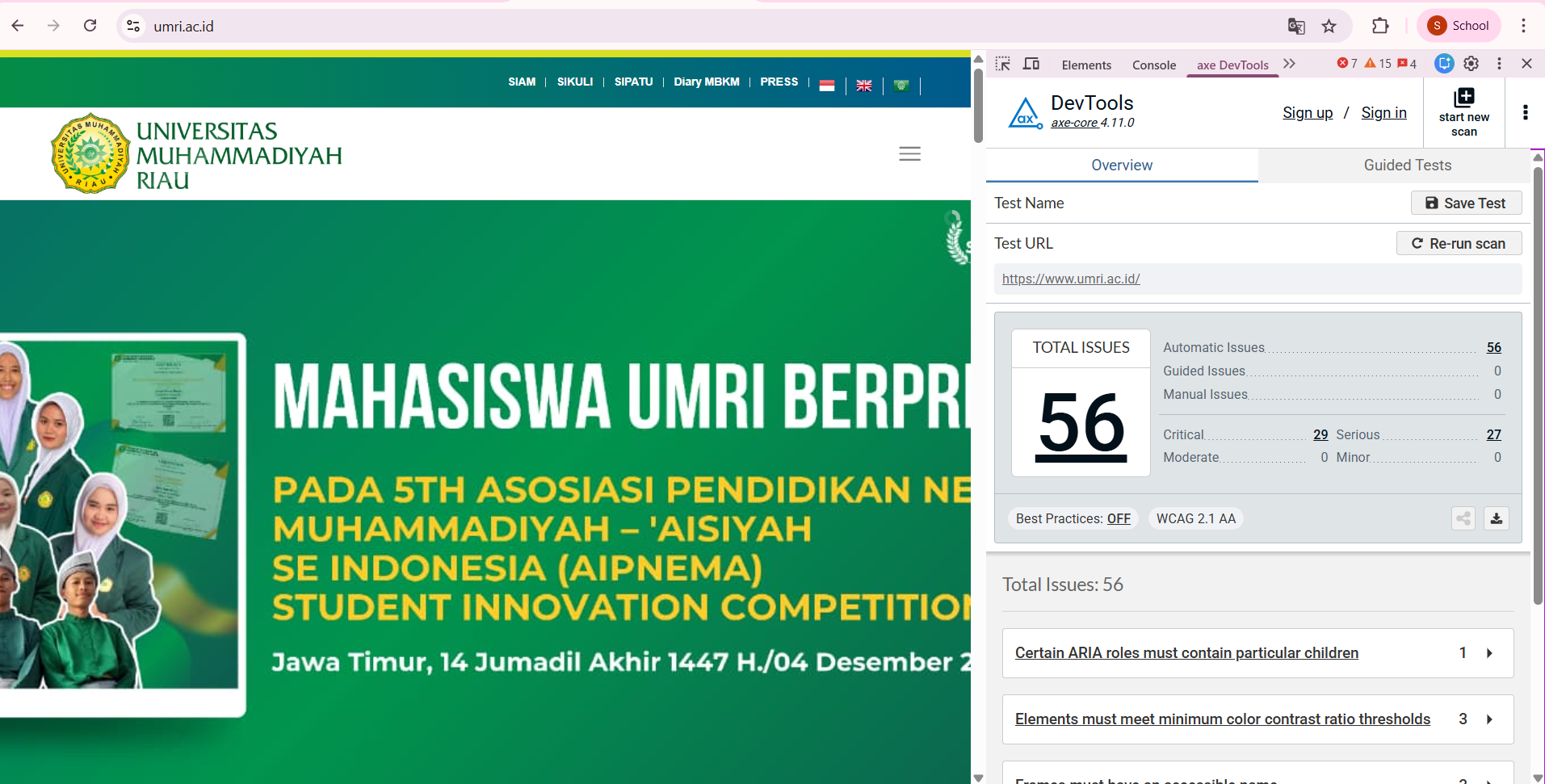This screenshot has height=784, width=1545.
Task: Click the Save Test button
Action: [1466, 203]
